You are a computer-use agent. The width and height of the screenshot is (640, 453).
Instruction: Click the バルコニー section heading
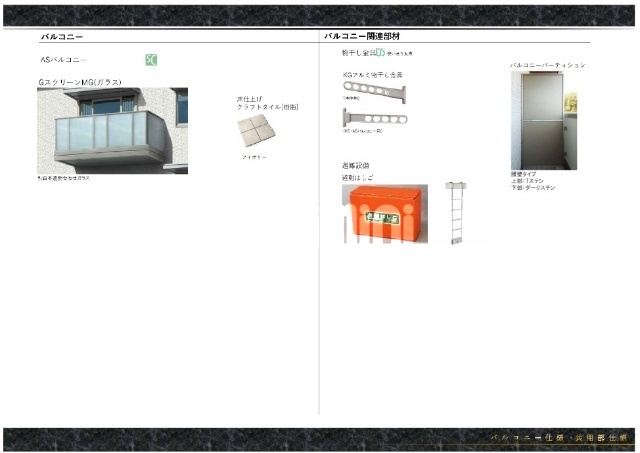point(60,36)
